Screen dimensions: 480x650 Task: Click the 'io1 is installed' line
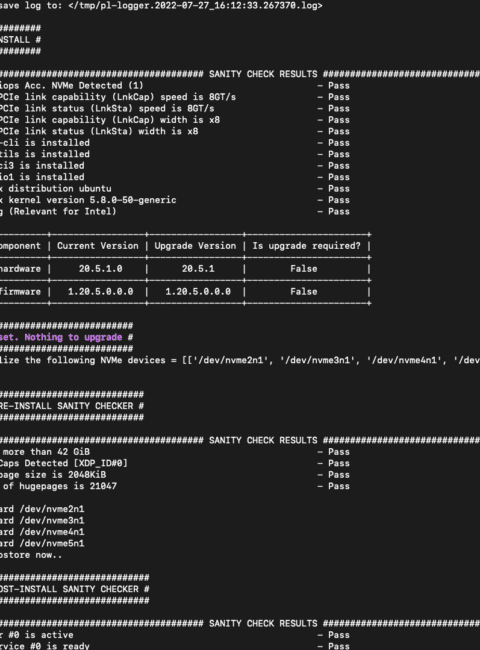tap(42, 177)
